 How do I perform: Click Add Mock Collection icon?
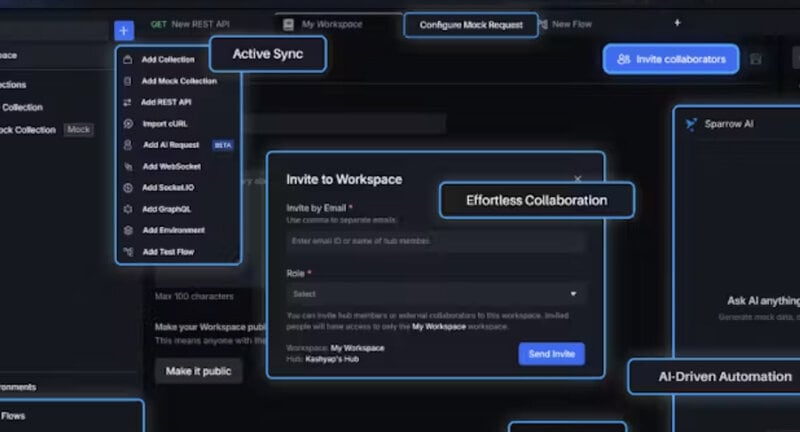(x=128, y=81)
